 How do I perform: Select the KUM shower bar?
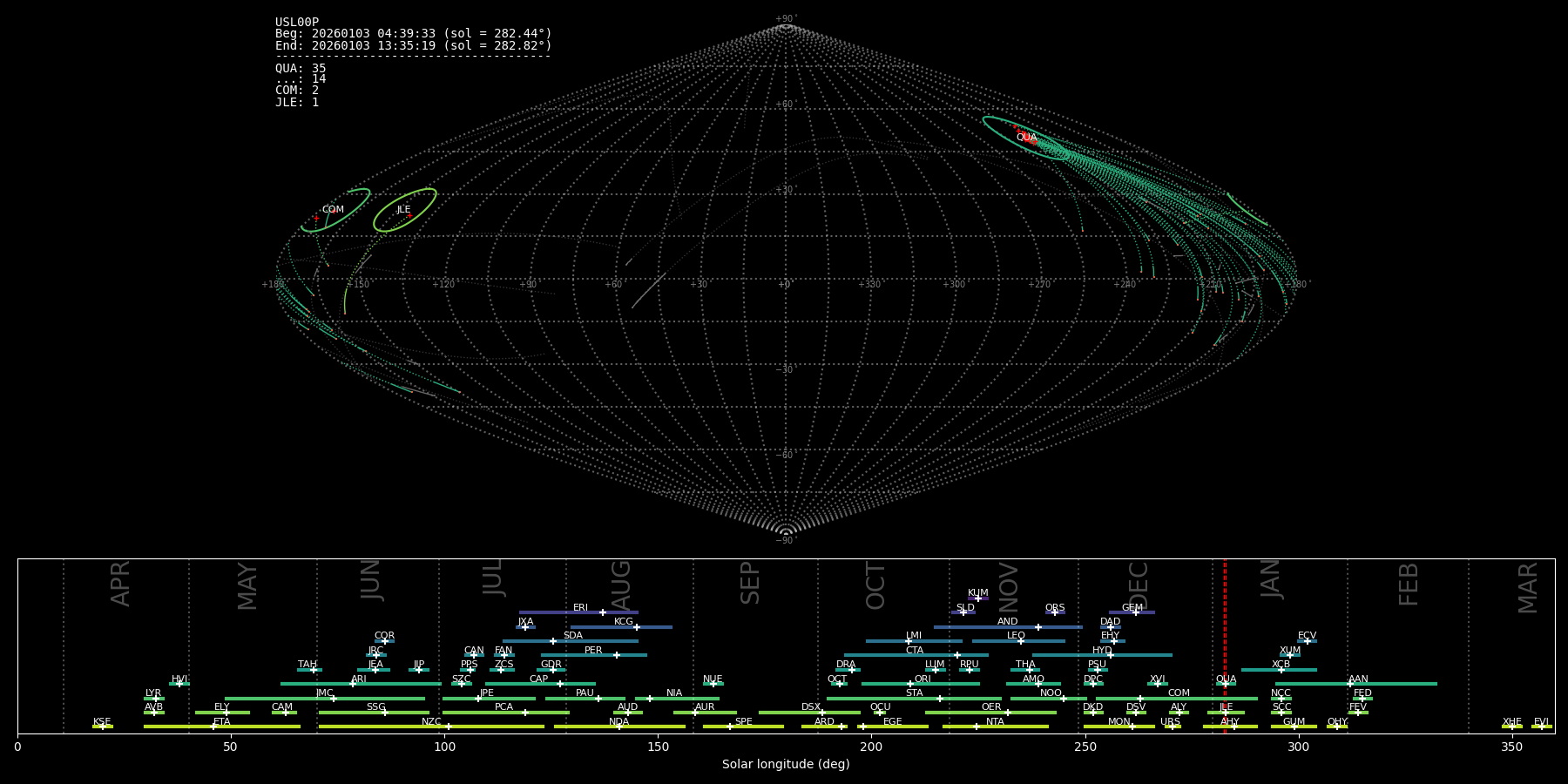978,598
